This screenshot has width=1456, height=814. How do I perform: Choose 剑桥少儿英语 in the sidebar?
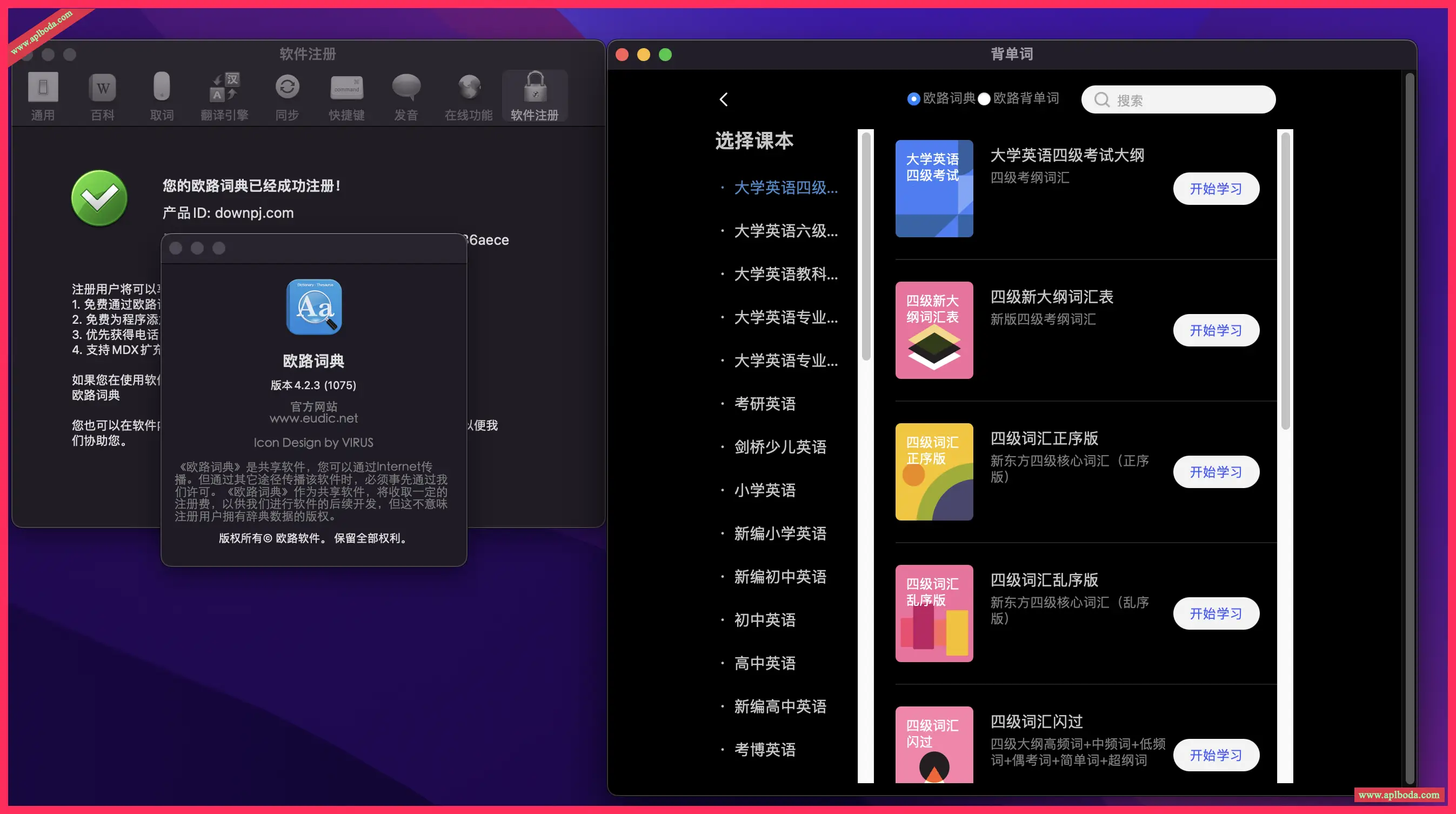click(780, 446)
